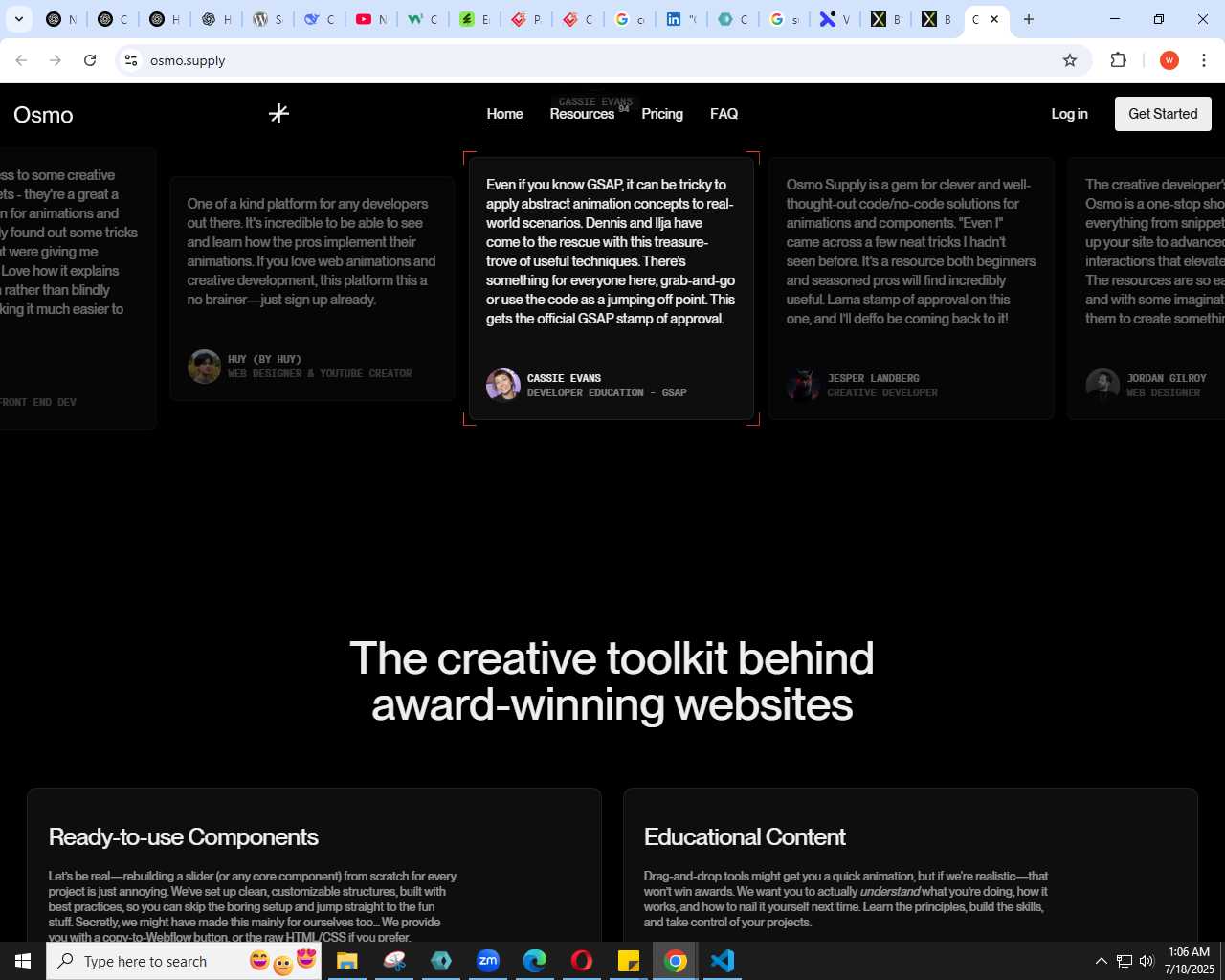
Task: Open the FAQ nav link
Action: (x=724, y=114)
